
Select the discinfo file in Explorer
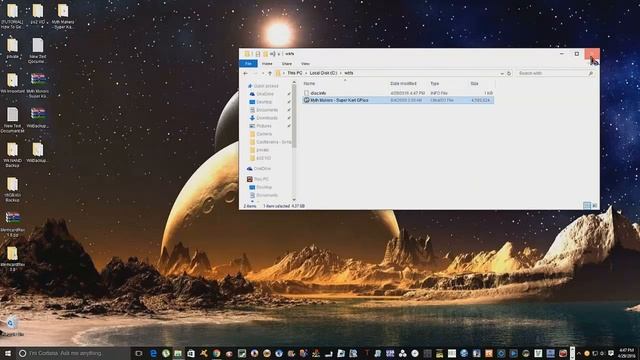click(398, 93)
